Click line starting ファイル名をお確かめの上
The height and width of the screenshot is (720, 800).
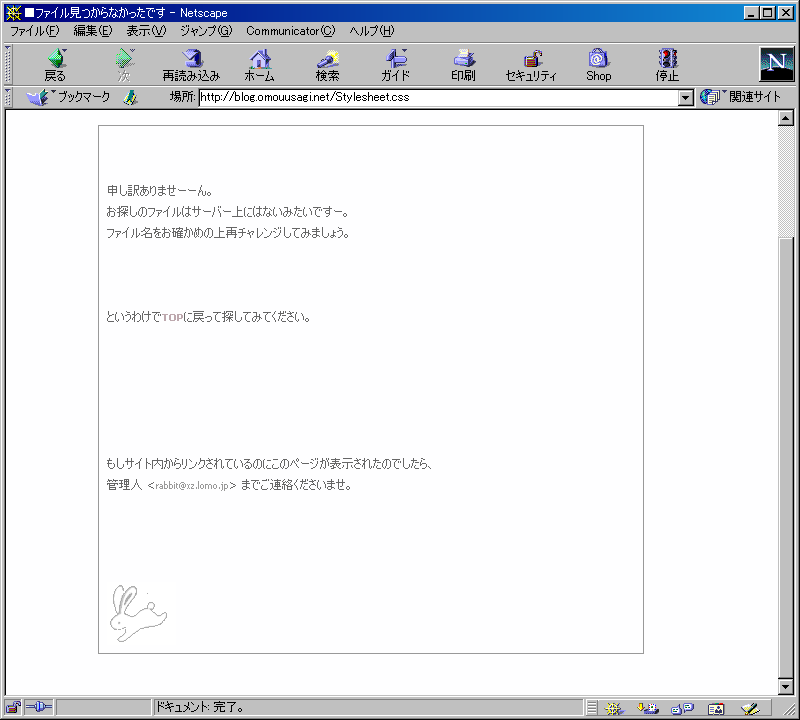(228, 233)
